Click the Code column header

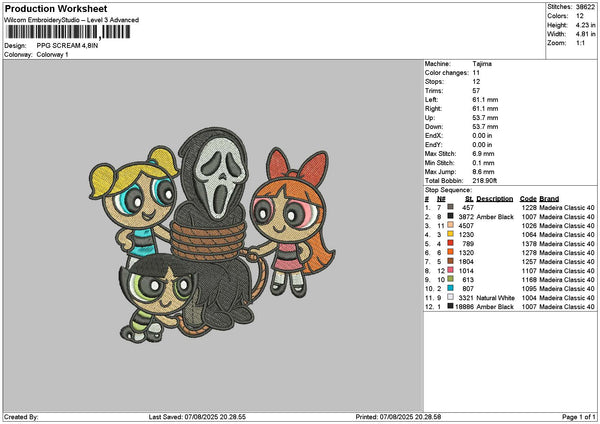coord(529,198)
